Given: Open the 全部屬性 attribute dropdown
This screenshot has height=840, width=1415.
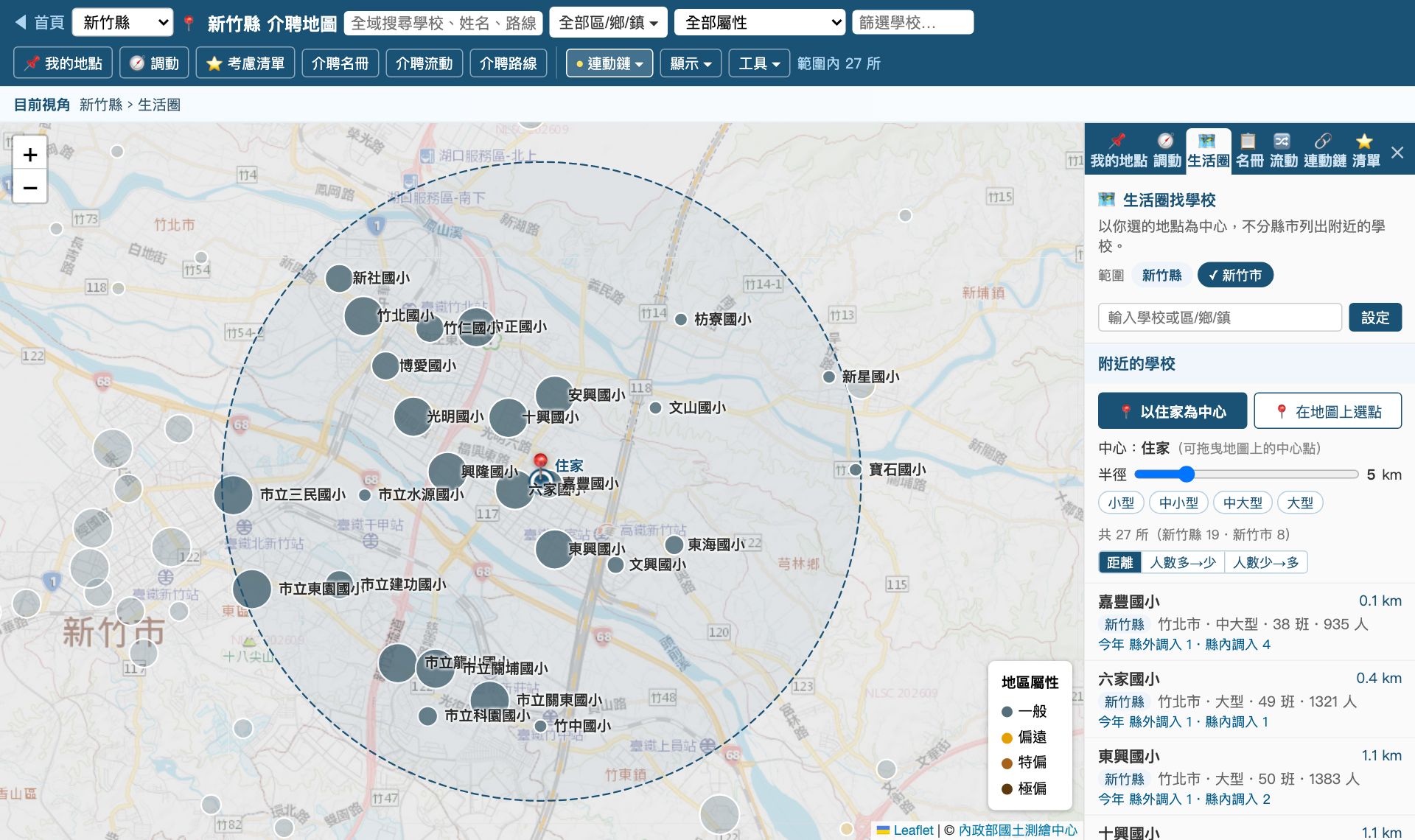Looking at the screenshot, I should tap(760, 23).
